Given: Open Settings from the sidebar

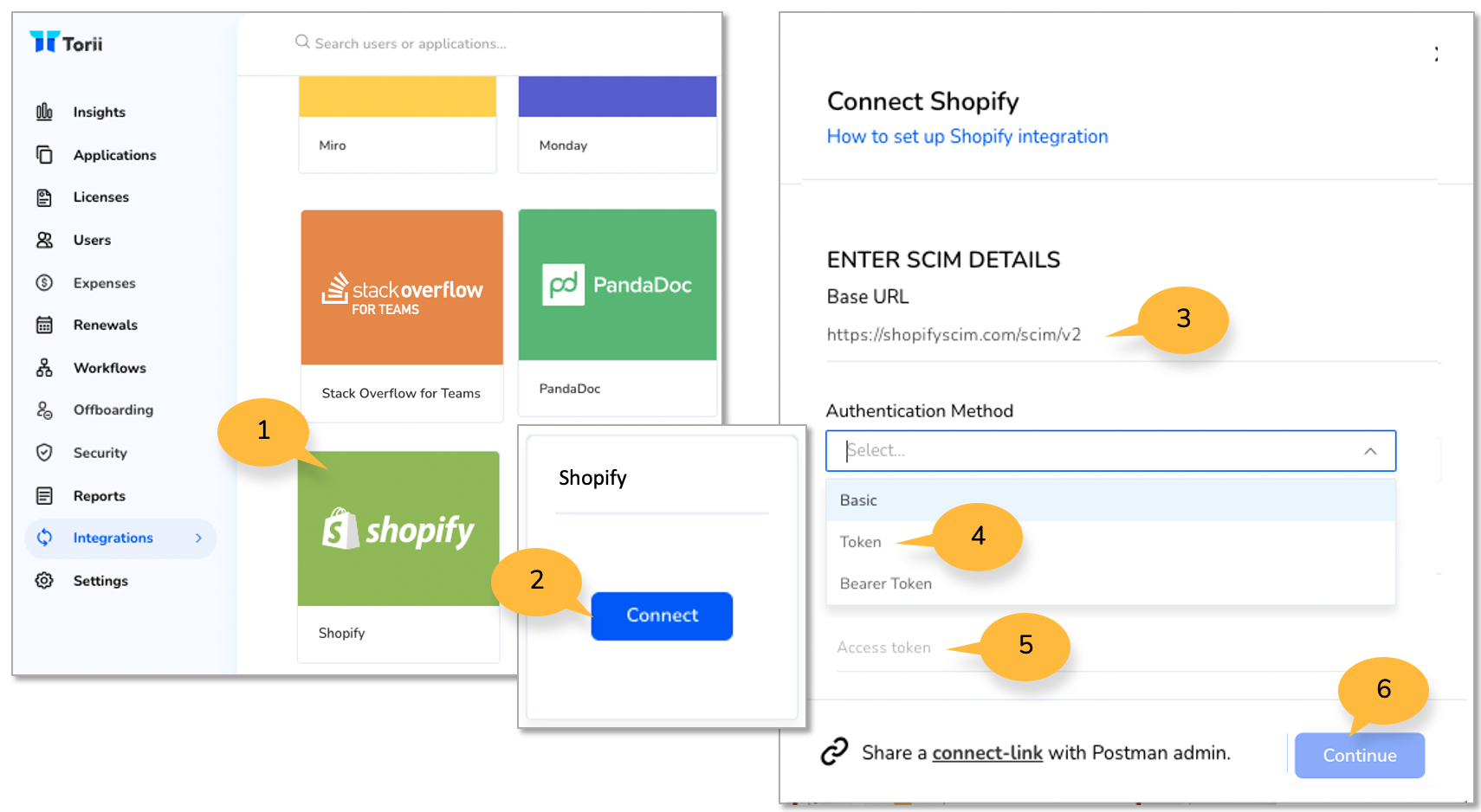Looking at the screenshot, I should click(100, 581).
